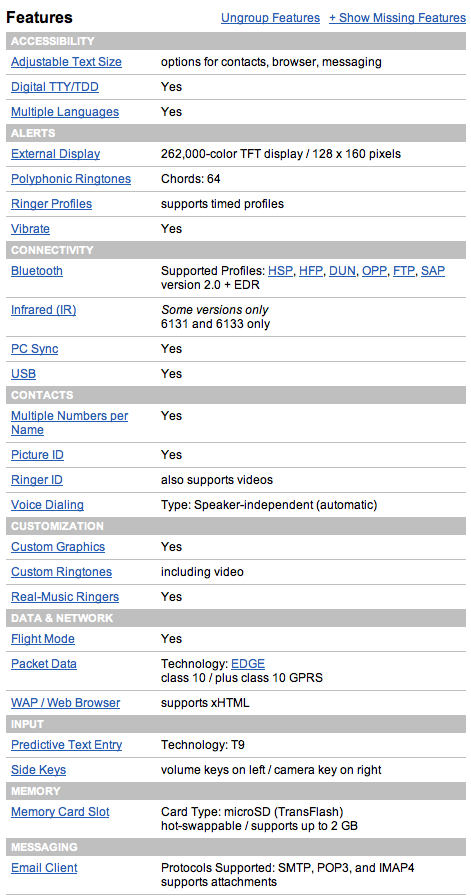Click the Email Client link
Image resolution: width=471 pixels, height=896 pixels.
[44, 867]
